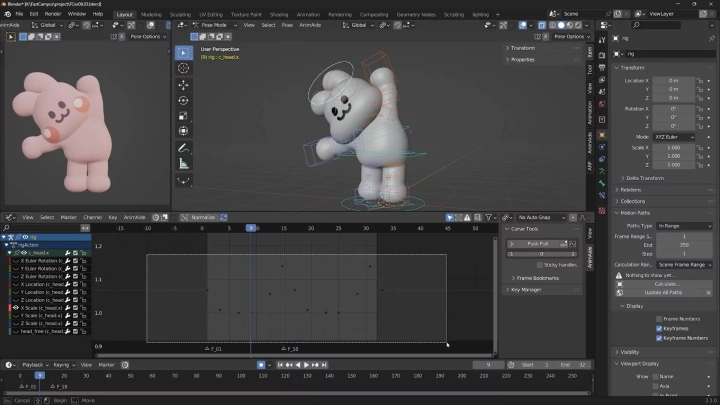Open the Tool properties tab icon
Screen dimensions: 720x405
[602, 40]
